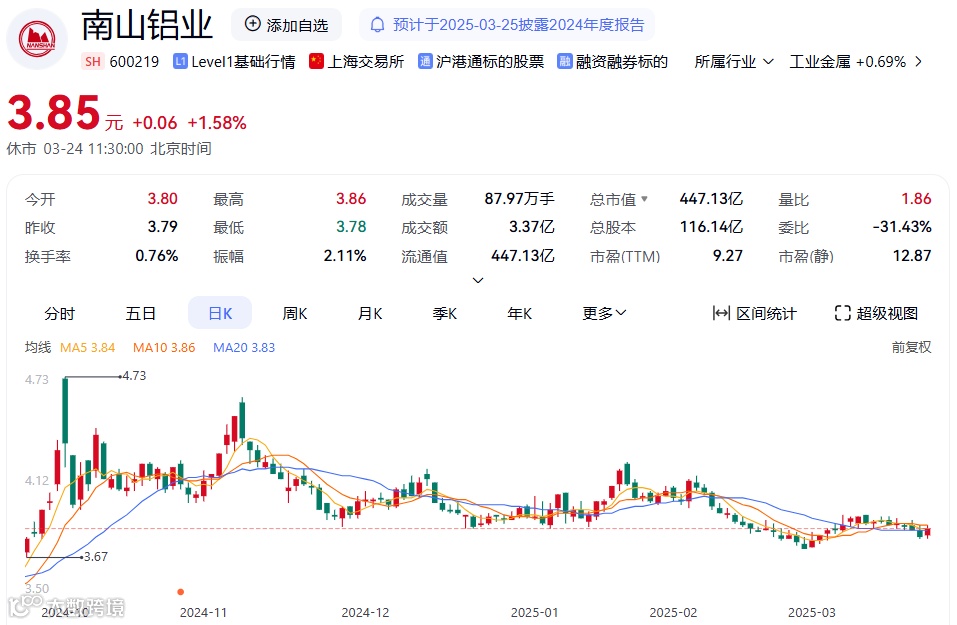
Task: Click the 融 margin trading badge icon
Action: (x=565, y=61)
